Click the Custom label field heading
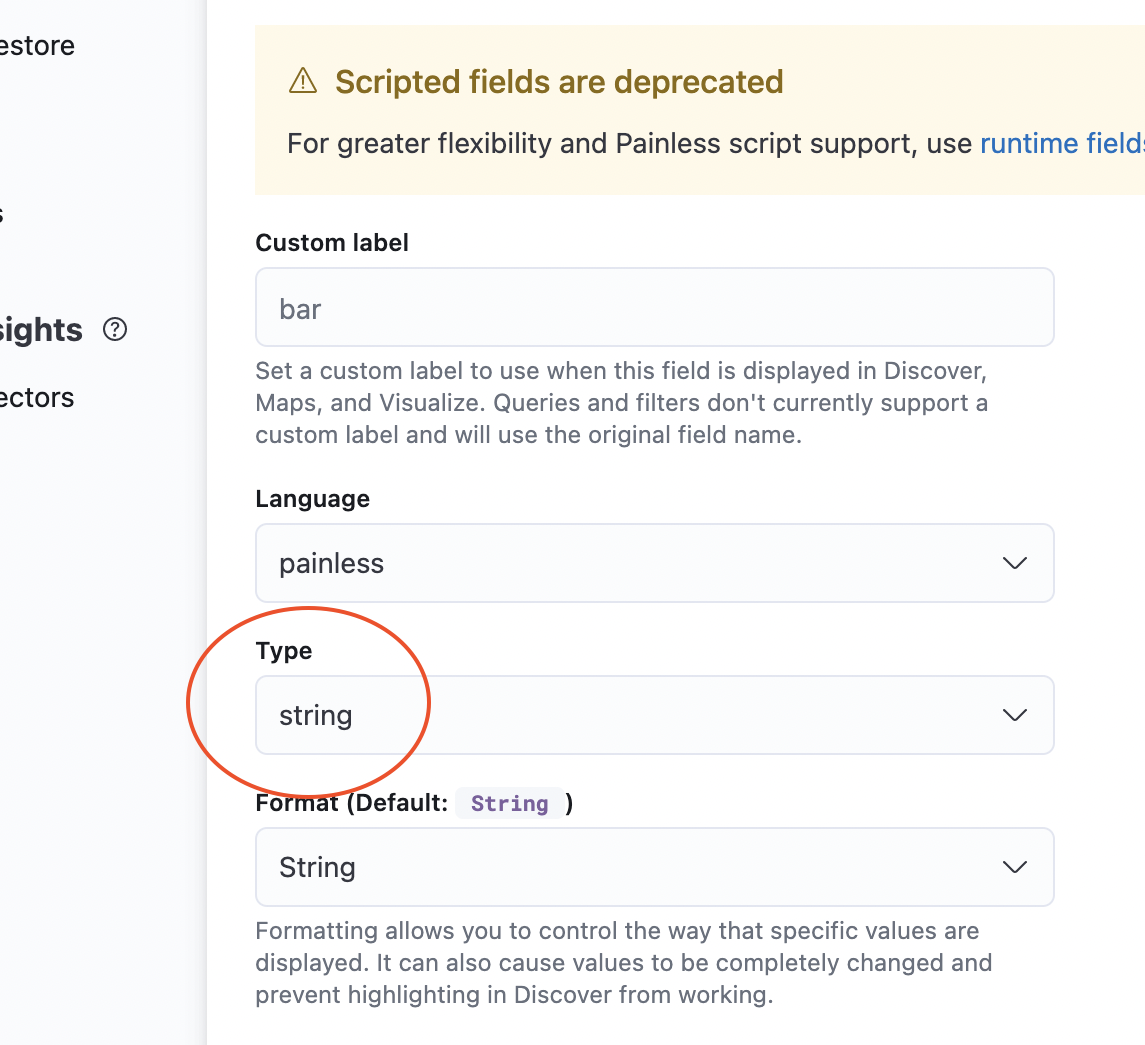 (x=332, y=242)
